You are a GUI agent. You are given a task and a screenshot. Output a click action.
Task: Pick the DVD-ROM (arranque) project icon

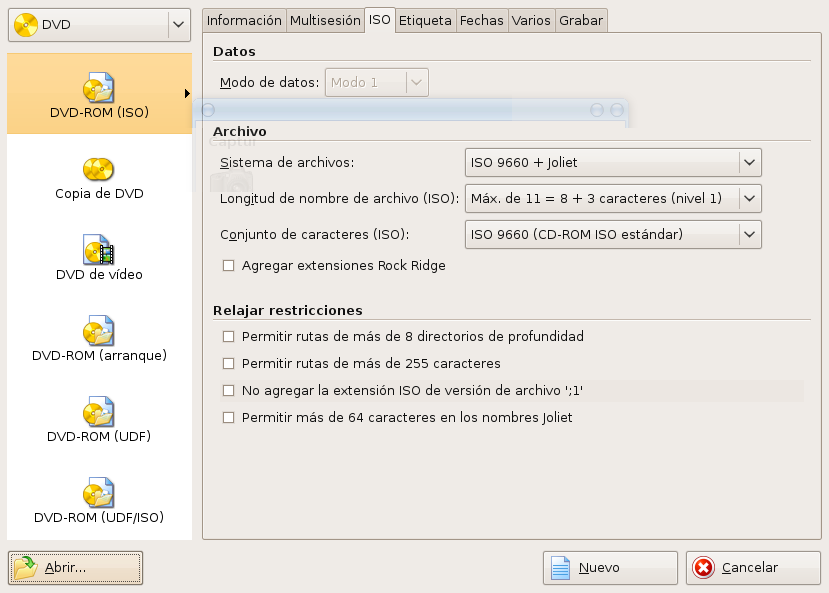[99, 331]
